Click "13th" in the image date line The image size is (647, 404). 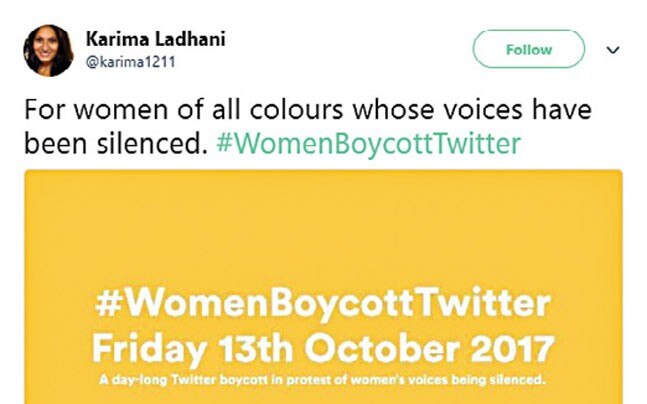252,348
